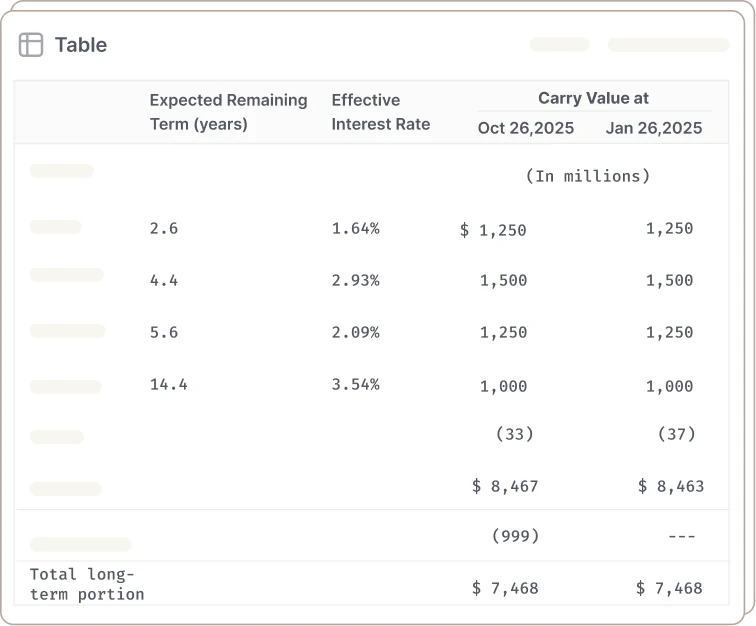Image resolution: width=756 pixels, height=626 pixels.
Task: Select the 5.6 years term cell
Action: click(164, 333)
